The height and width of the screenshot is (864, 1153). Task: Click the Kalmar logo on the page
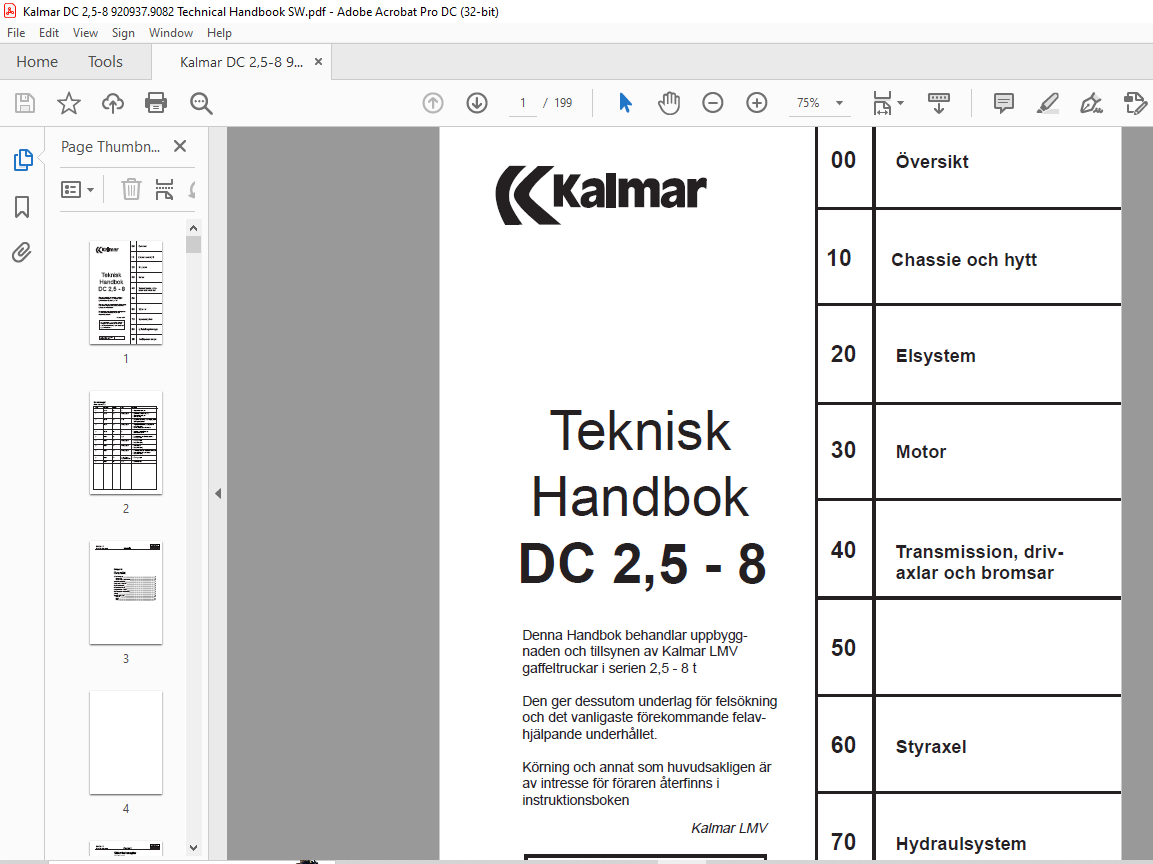point(601,195)
